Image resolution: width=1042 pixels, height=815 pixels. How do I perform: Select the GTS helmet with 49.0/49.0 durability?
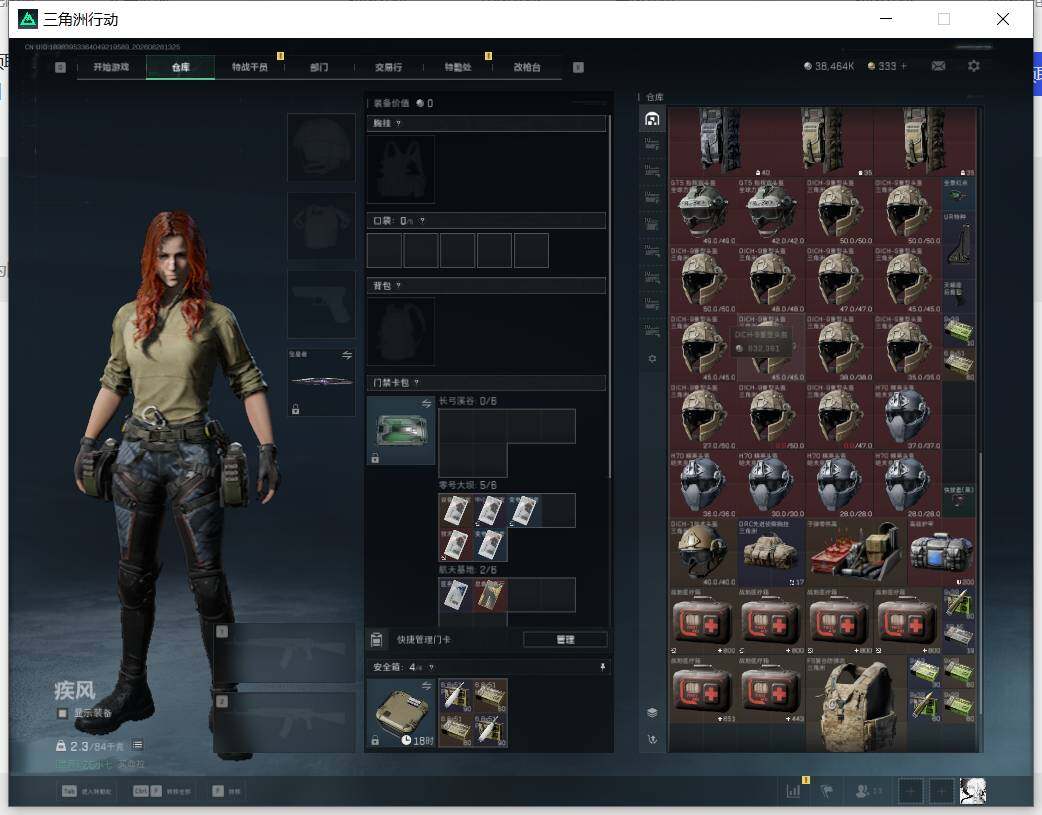(x=702, y=211)
